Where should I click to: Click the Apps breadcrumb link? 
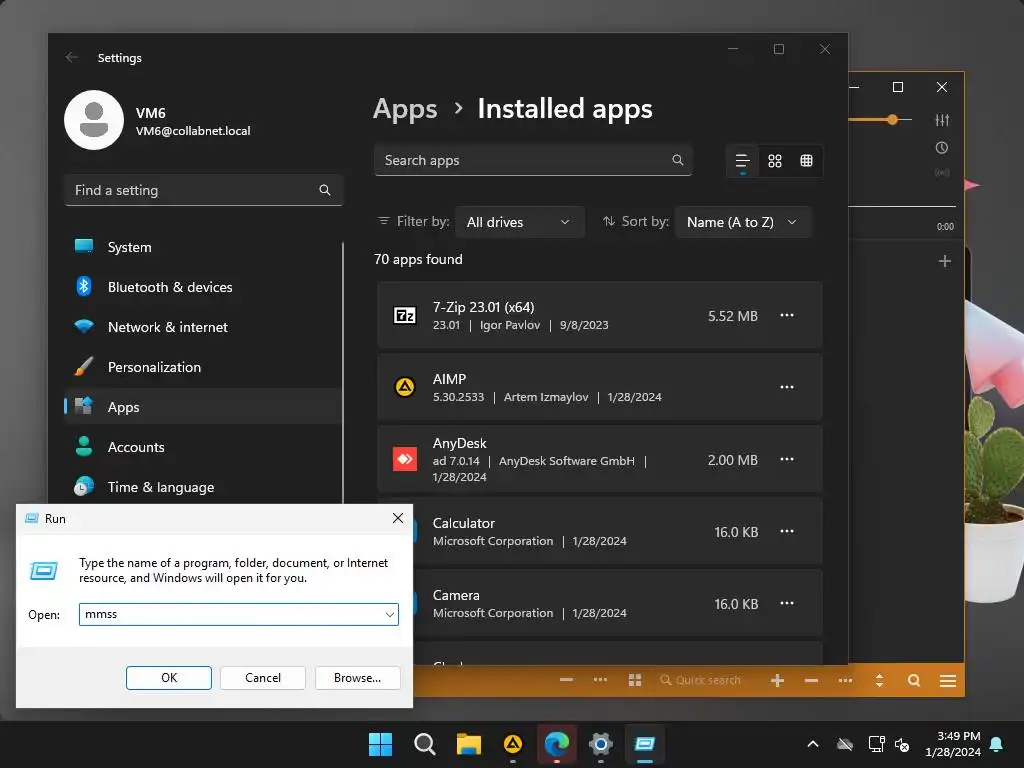tap(405, 109)
